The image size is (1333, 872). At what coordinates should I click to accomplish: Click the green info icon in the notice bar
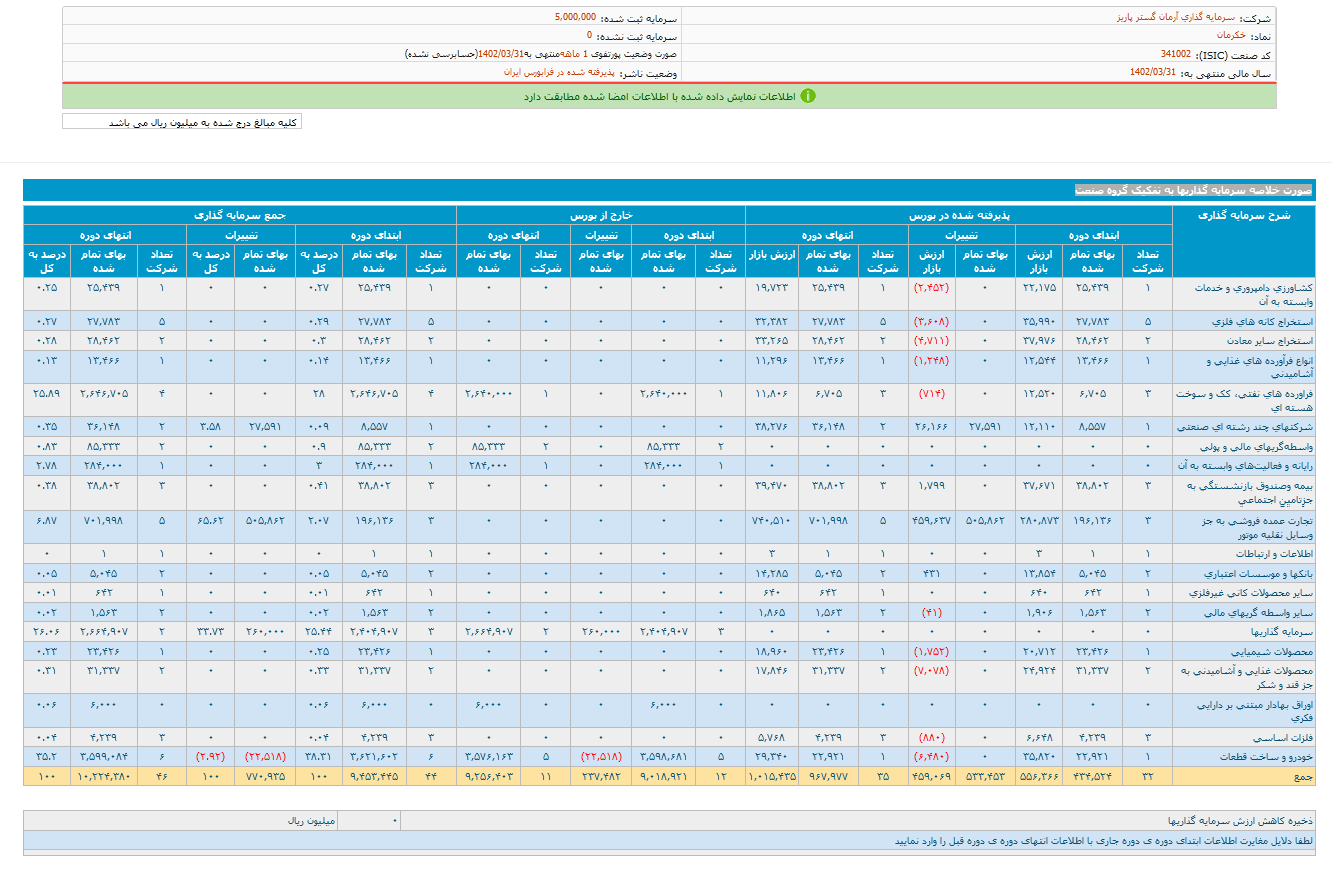[808, 96]
